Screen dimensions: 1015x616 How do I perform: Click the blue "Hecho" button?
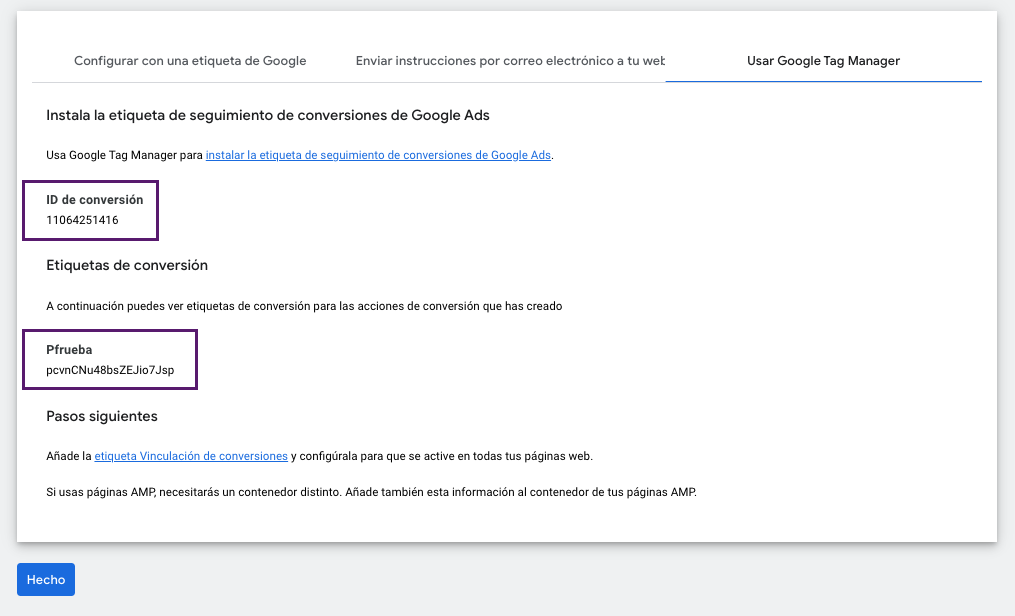(x=45, y=579)
